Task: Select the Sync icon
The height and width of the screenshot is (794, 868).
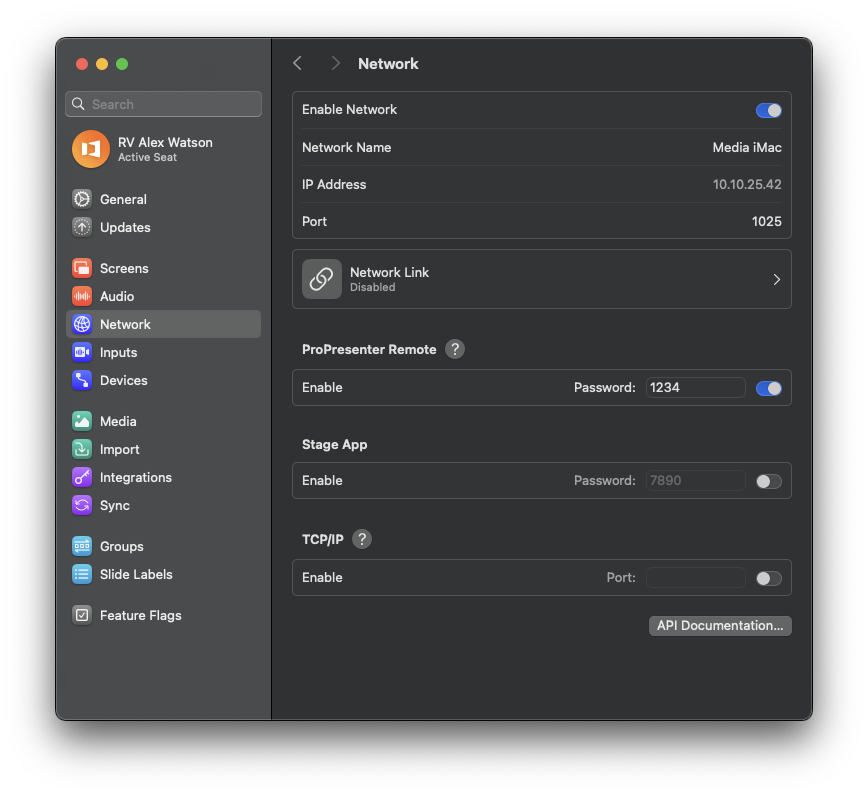Action: point(82,505)
